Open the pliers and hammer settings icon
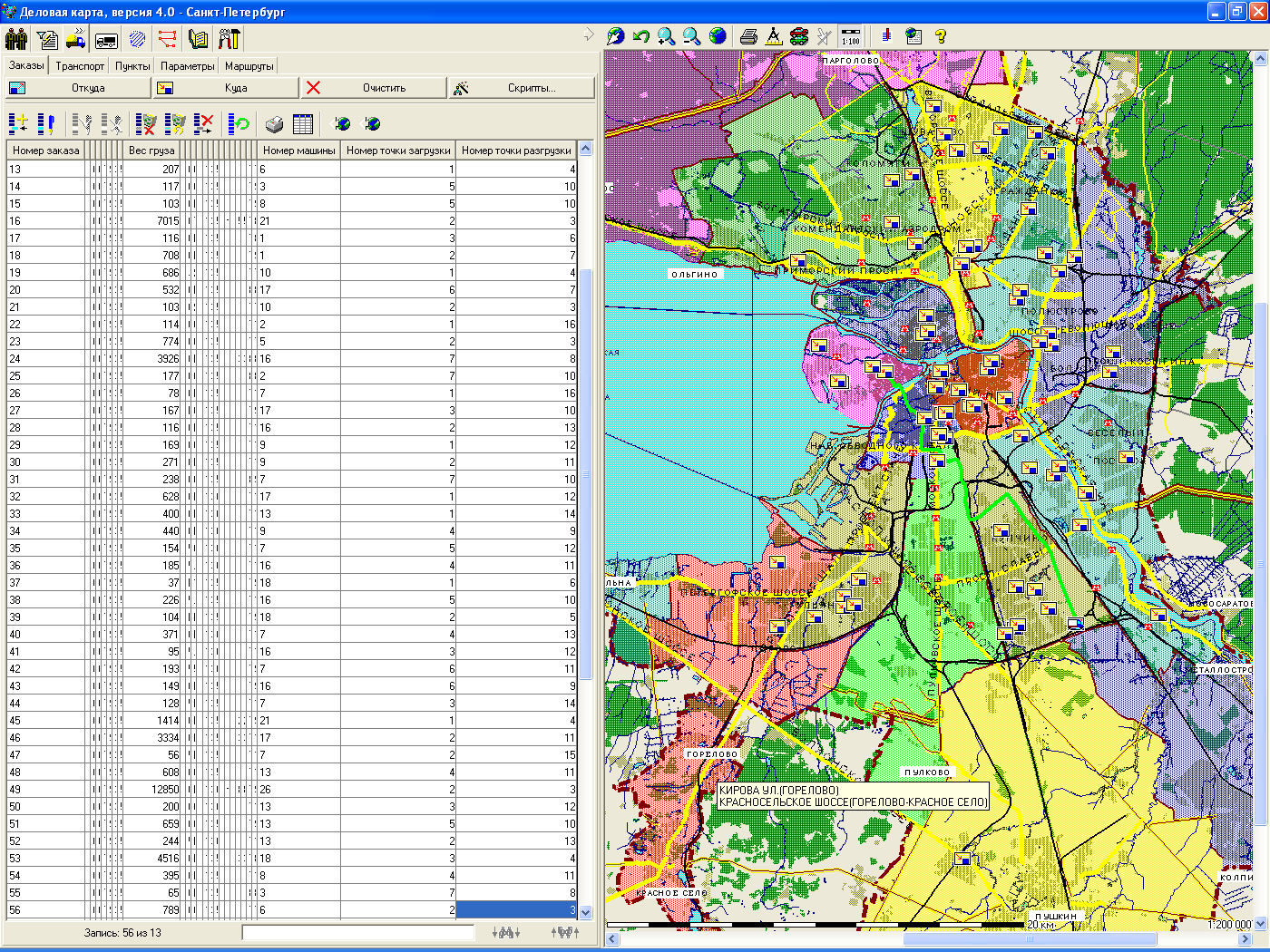The height and width of the screenshot is (952, 1270). click(x=229, y=39)
